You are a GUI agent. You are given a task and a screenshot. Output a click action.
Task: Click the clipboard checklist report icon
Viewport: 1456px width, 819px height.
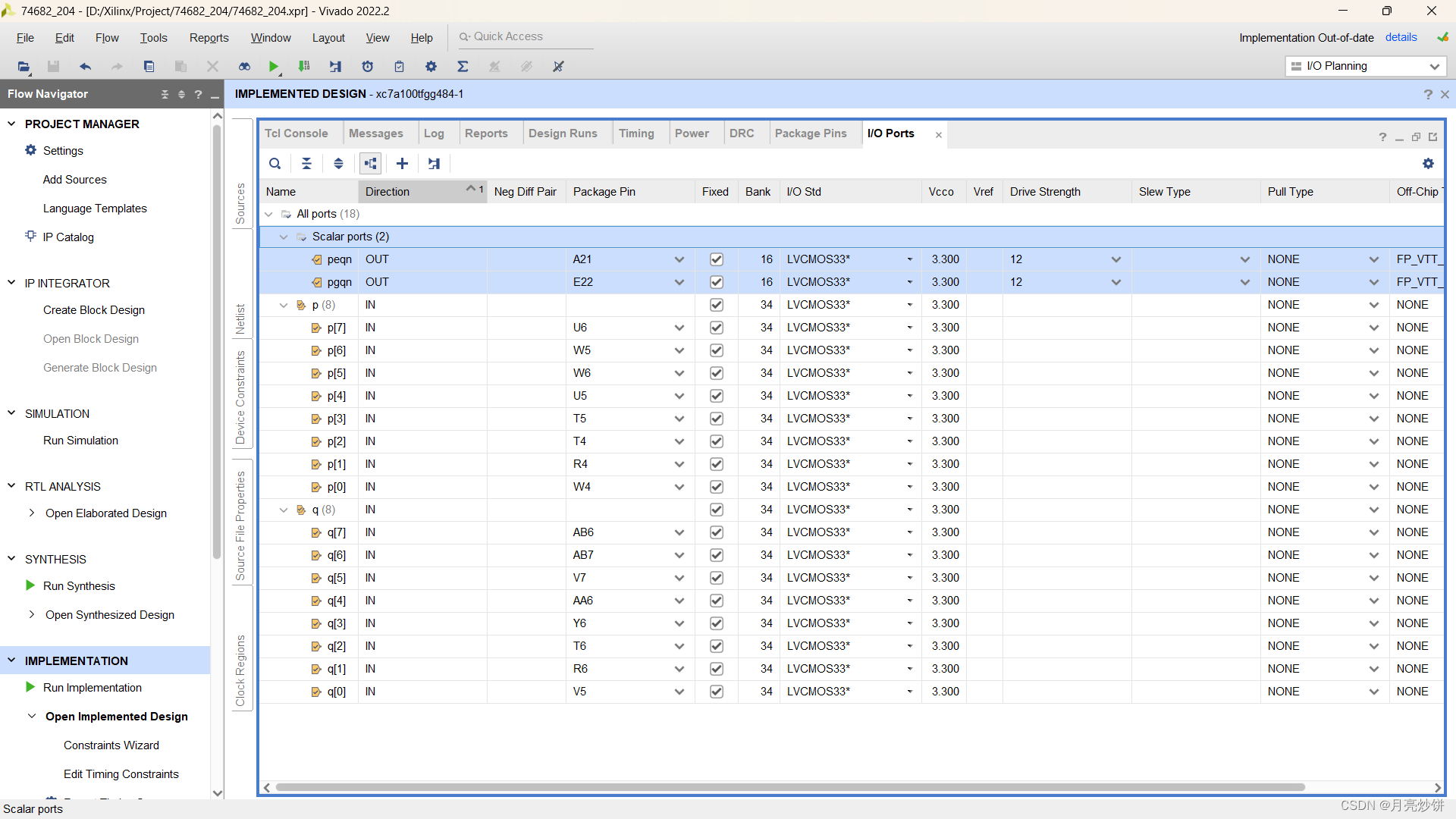coord(399,67)
